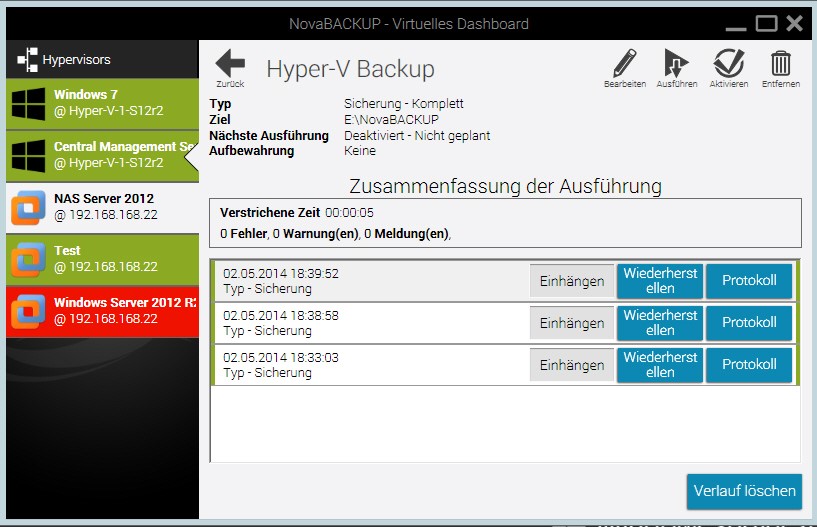Open Protokoll for the 18:39:52 backup
The height and width of the screenshot is (527, 817).
click(x=749, y=281)
